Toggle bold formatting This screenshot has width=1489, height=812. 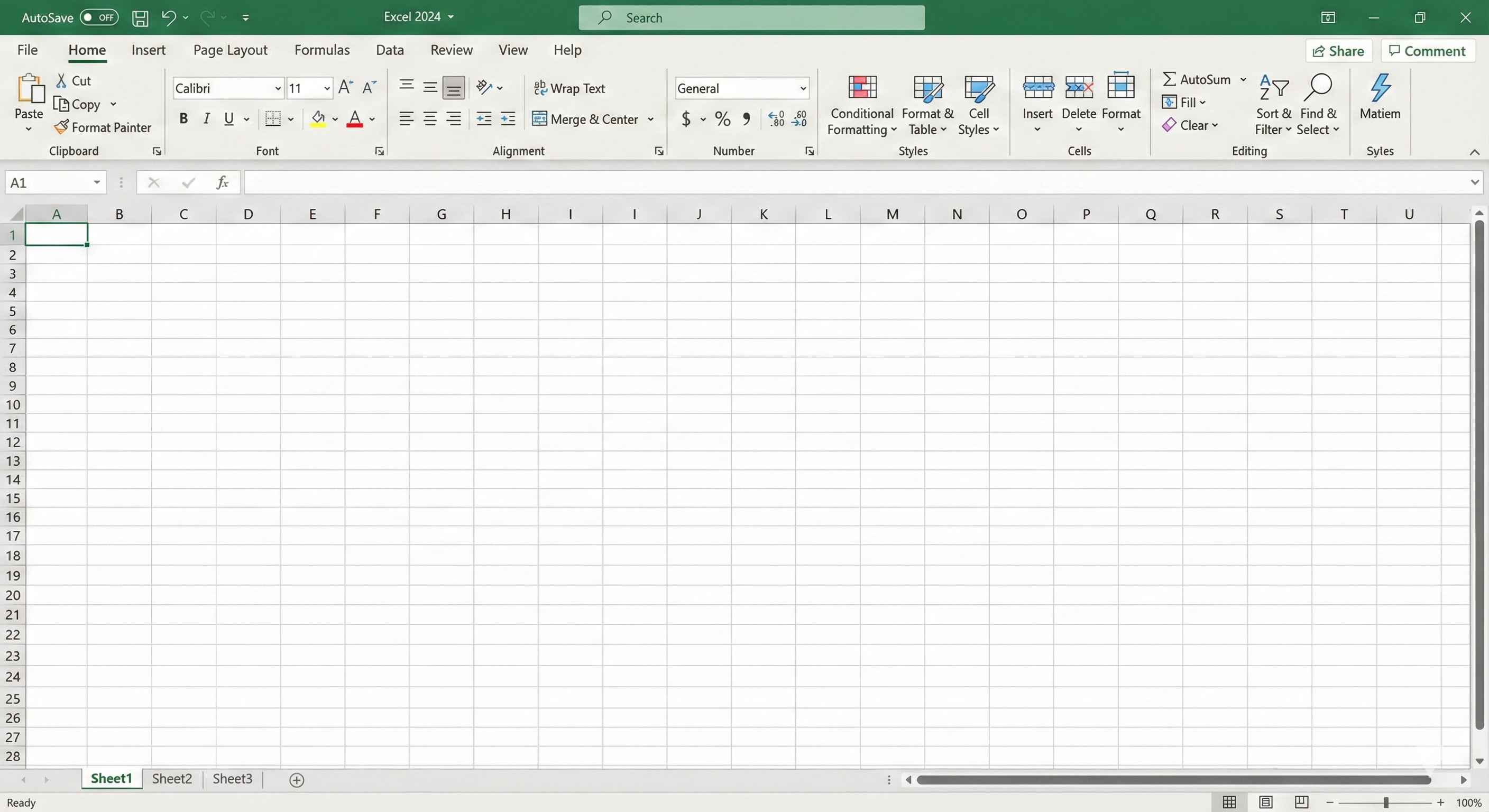[x=183, y=118]
